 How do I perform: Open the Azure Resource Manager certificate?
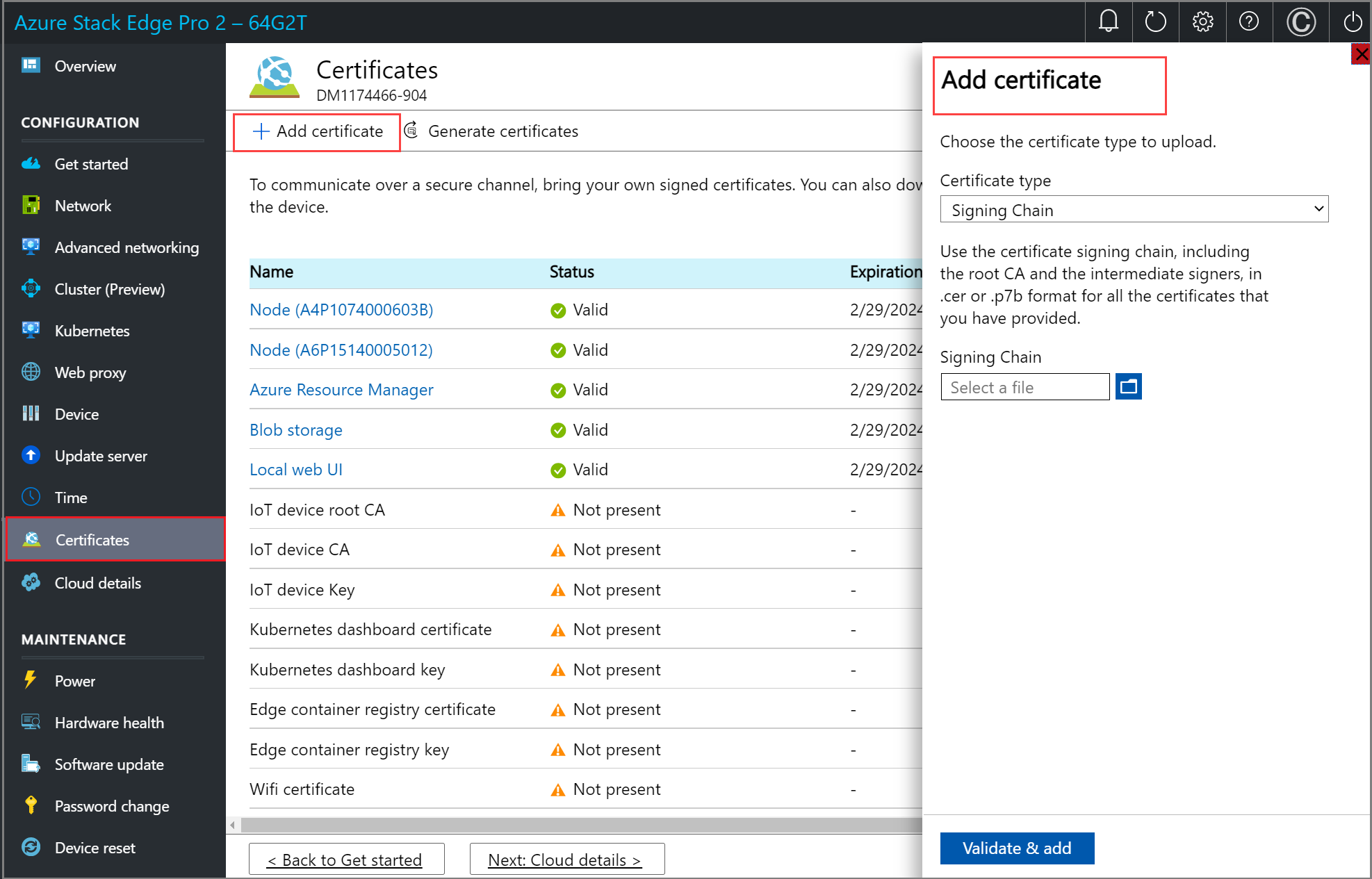tap(341, 389)
